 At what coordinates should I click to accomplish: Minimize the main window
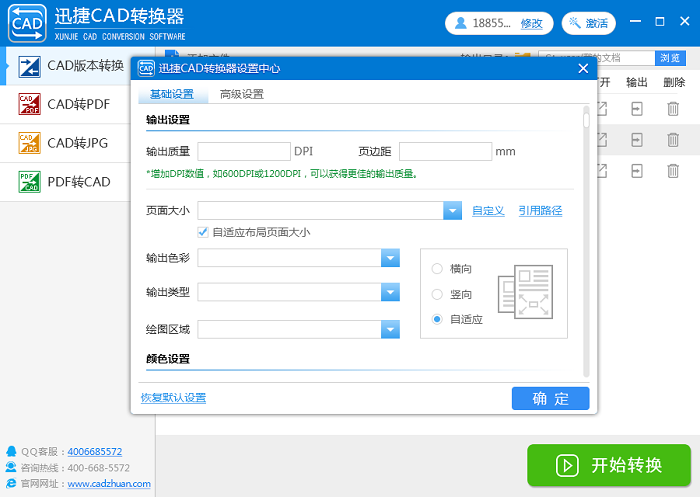(x=635, y=21)
